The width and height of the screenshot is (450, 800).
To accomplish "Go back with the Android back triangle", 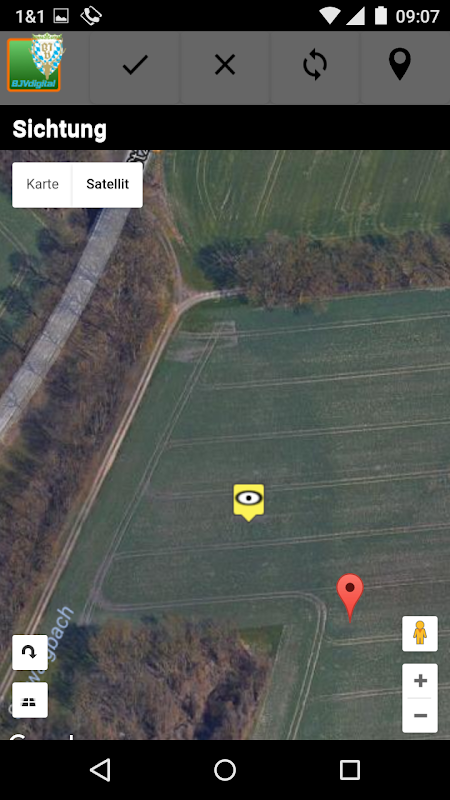I will pos(100,769).
